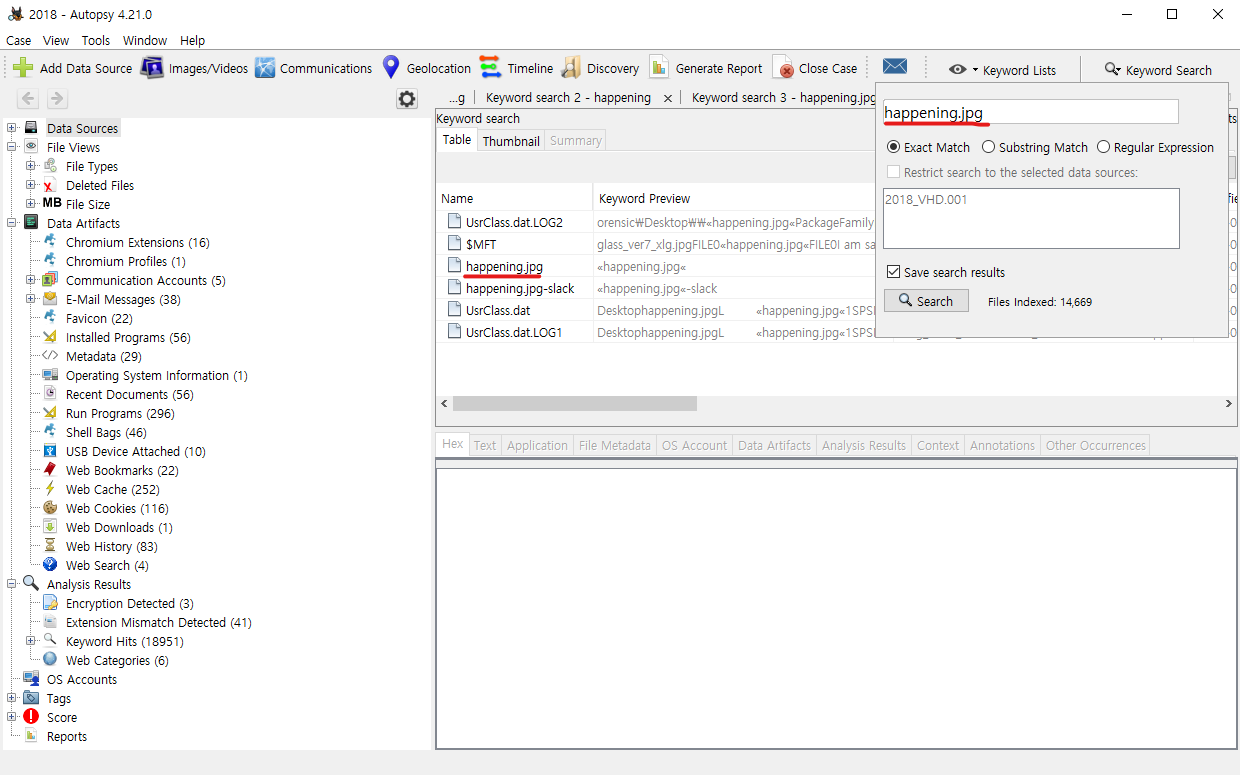
Task: Open tree view settings gear icon
Action: pyautogui.click(x=407, y=98)
